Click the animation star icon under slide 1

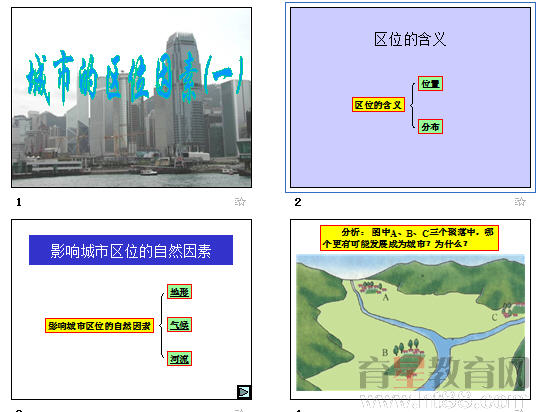pyautogui.click(x=240, y=202)
